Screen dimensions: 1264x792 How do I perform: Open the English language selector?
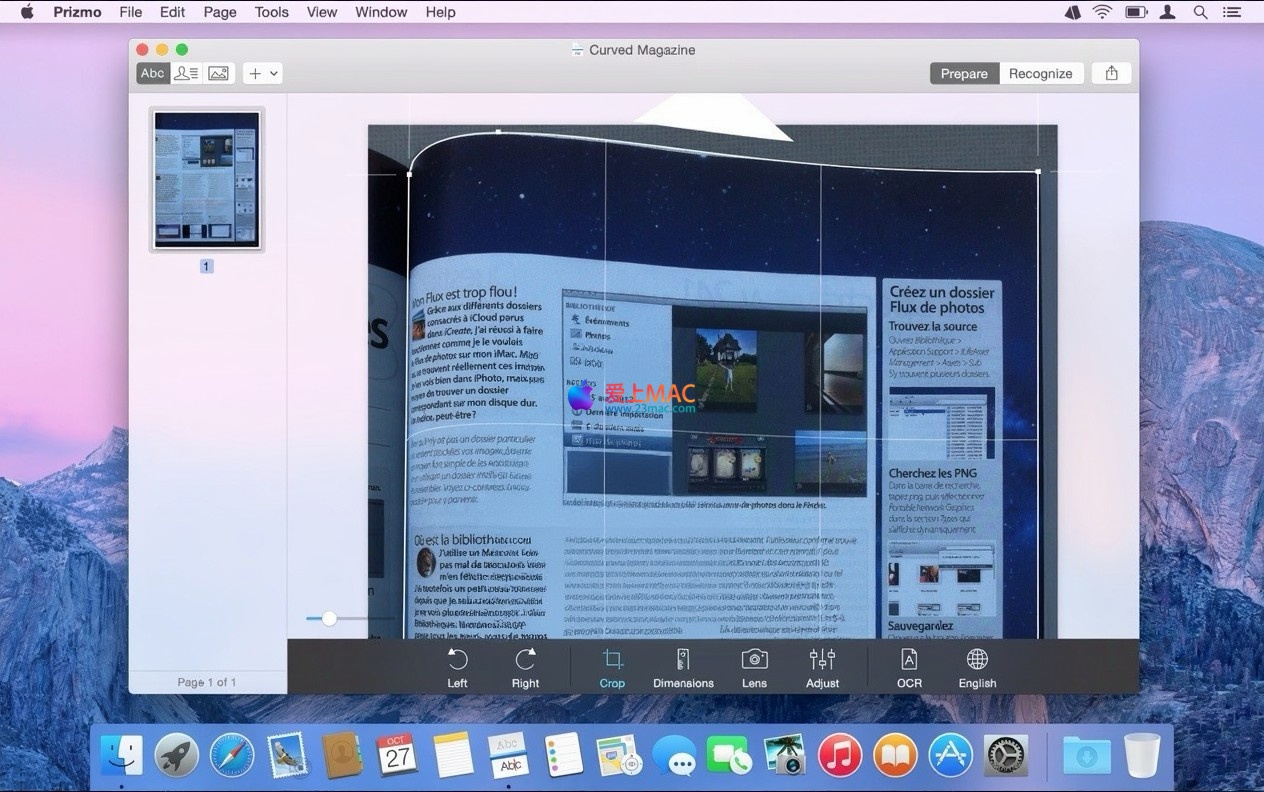[977, 667]
